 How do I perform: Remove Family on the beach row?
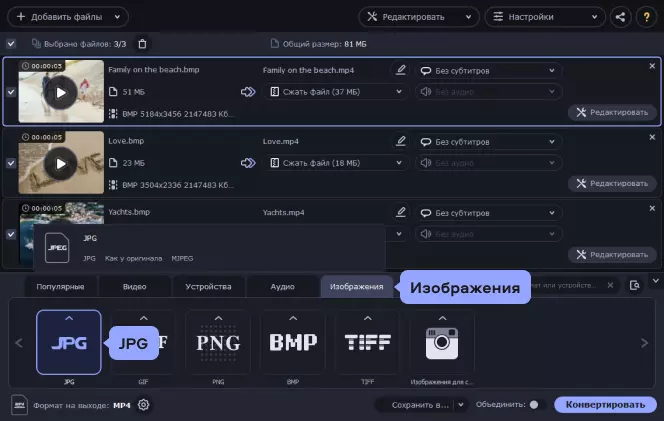click(x=652, y=66)
